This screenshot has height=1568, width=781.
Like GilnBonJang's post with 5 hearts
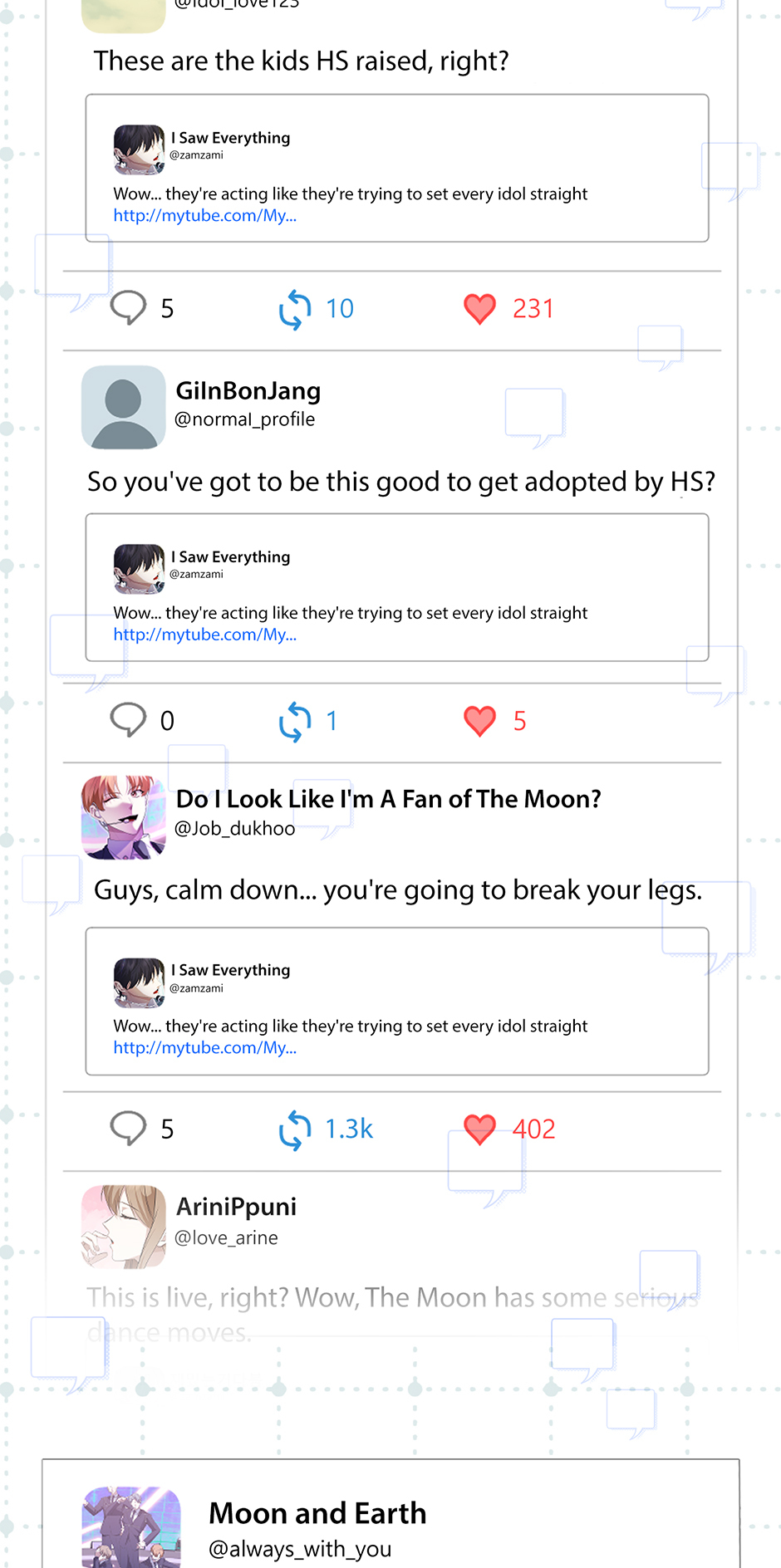(x=479, y=721)
